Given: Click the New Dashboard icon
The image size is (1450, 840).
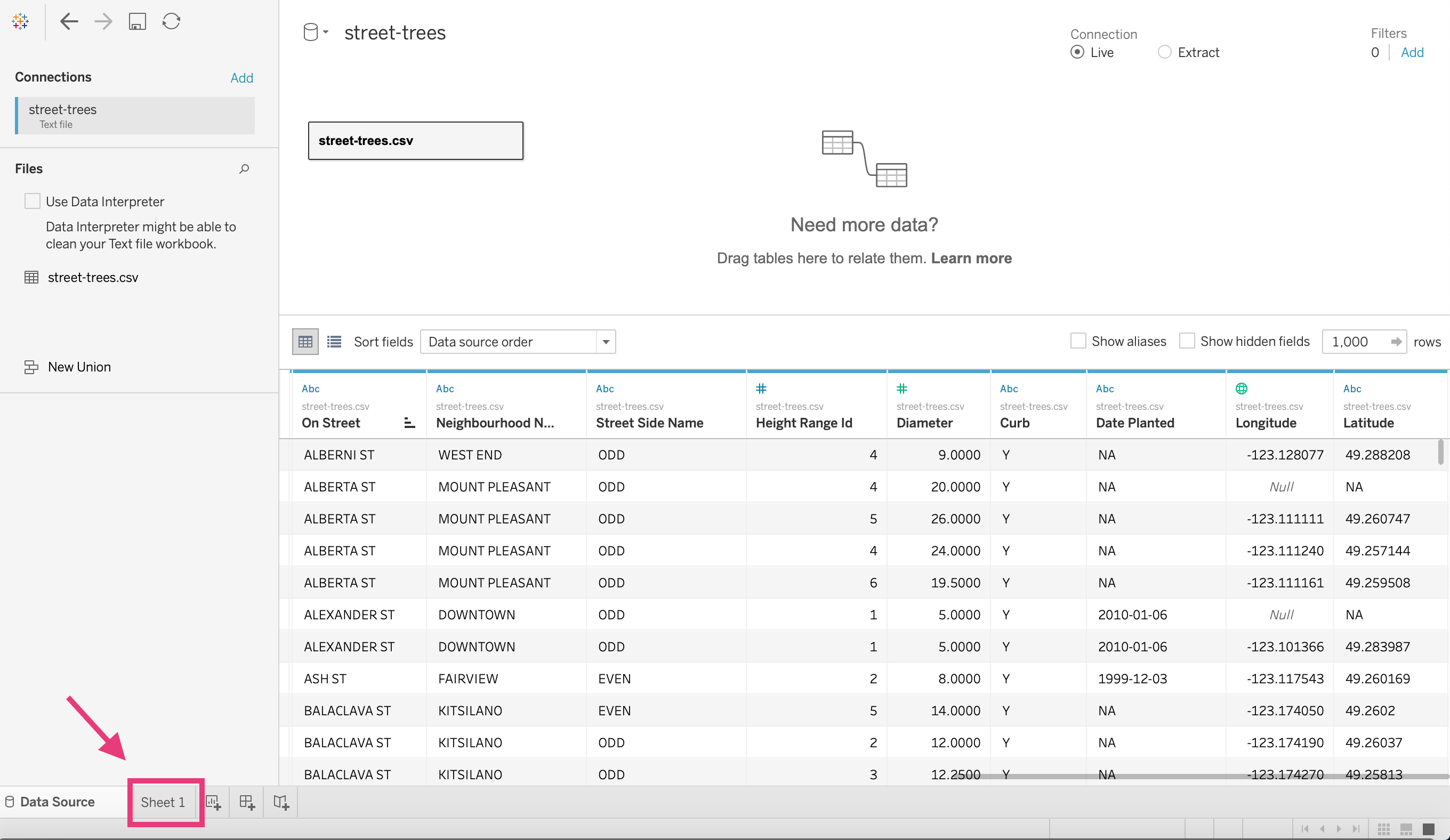Looking at the screenshot, I should (x=247, y=802).
